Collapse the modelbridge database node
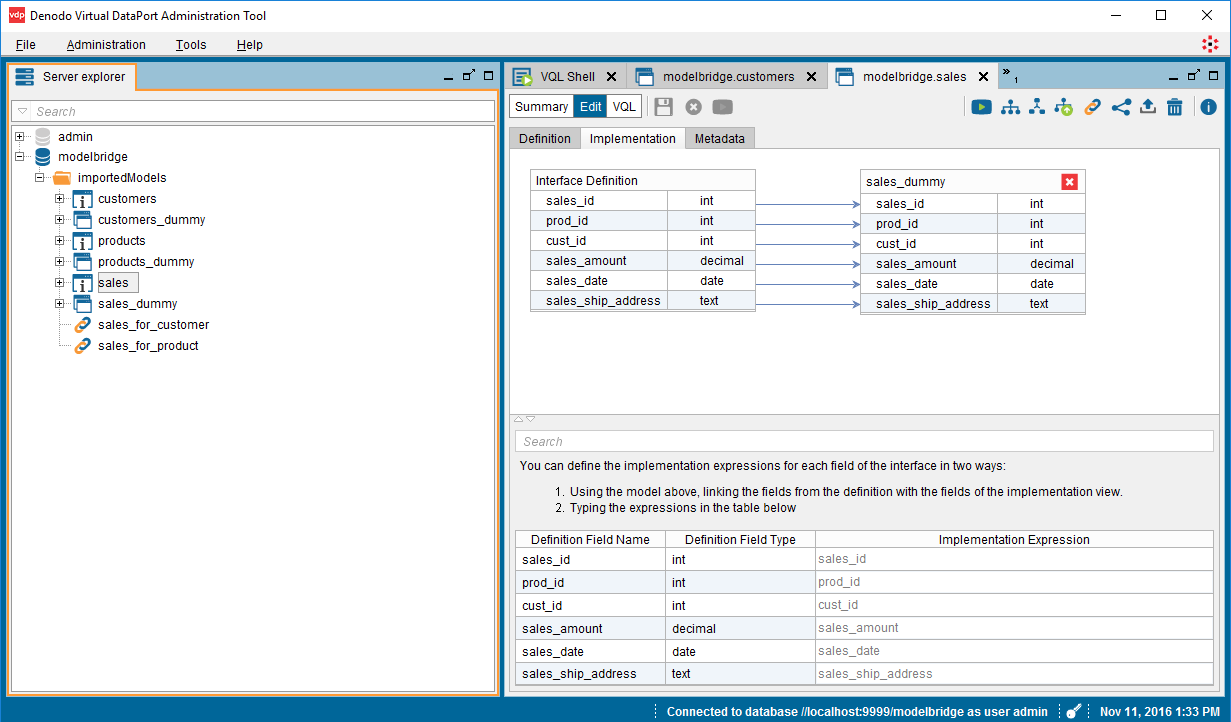Viewport: 1231px width, 722px height. (x=19, y=157)
